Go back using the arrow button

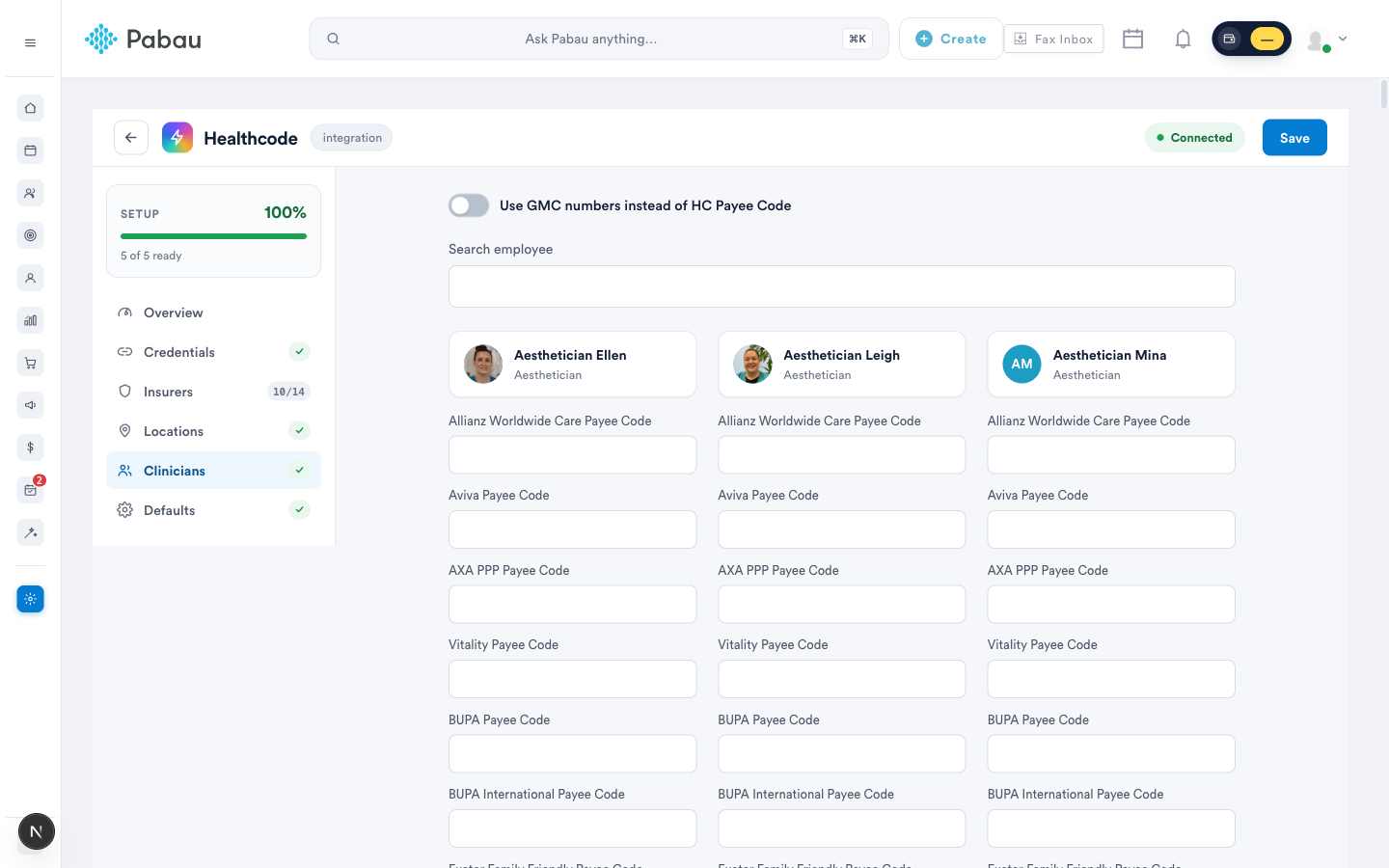(131, 138)
